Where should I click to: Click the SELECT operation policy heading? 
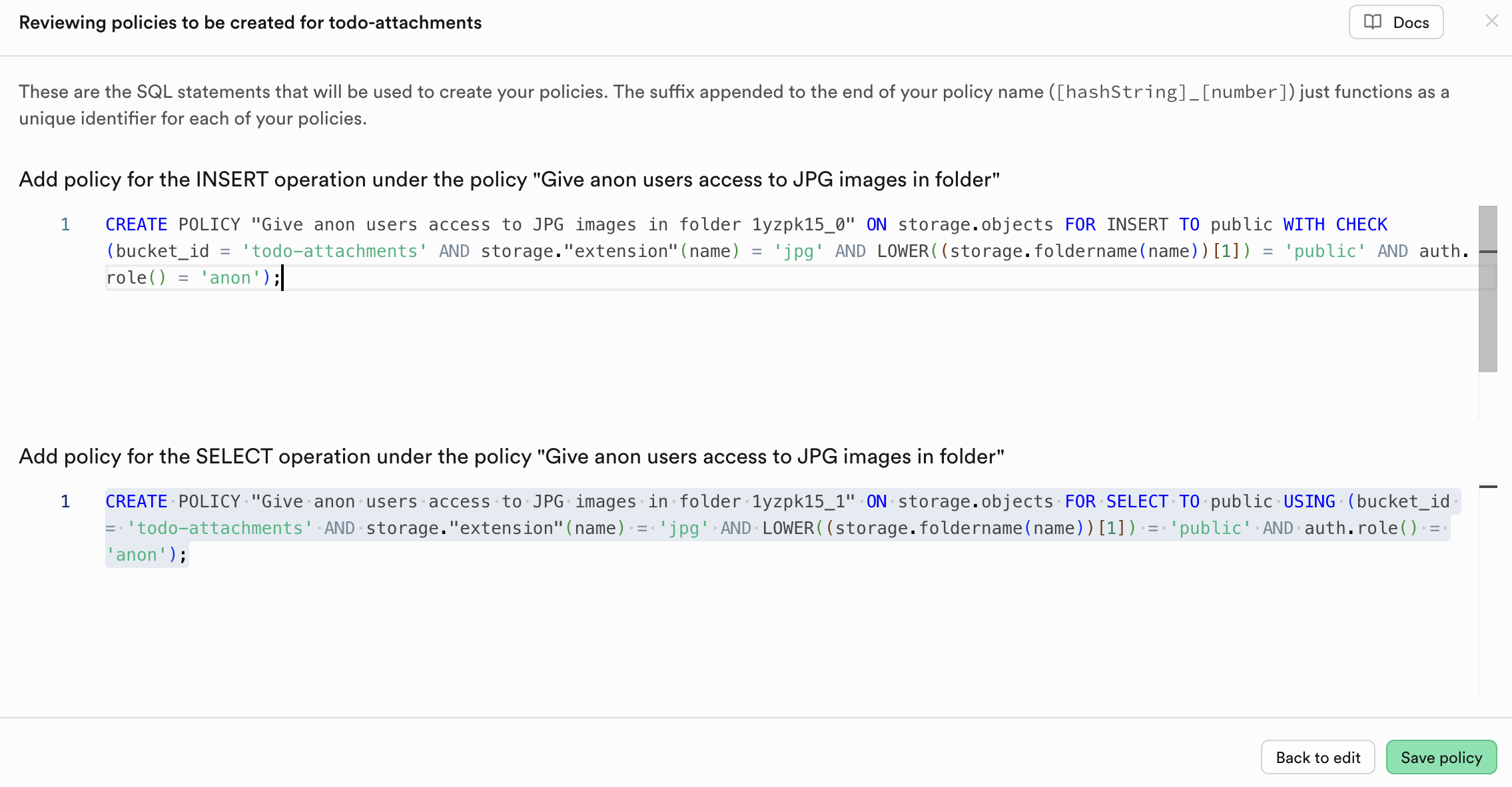pos(511,456)
